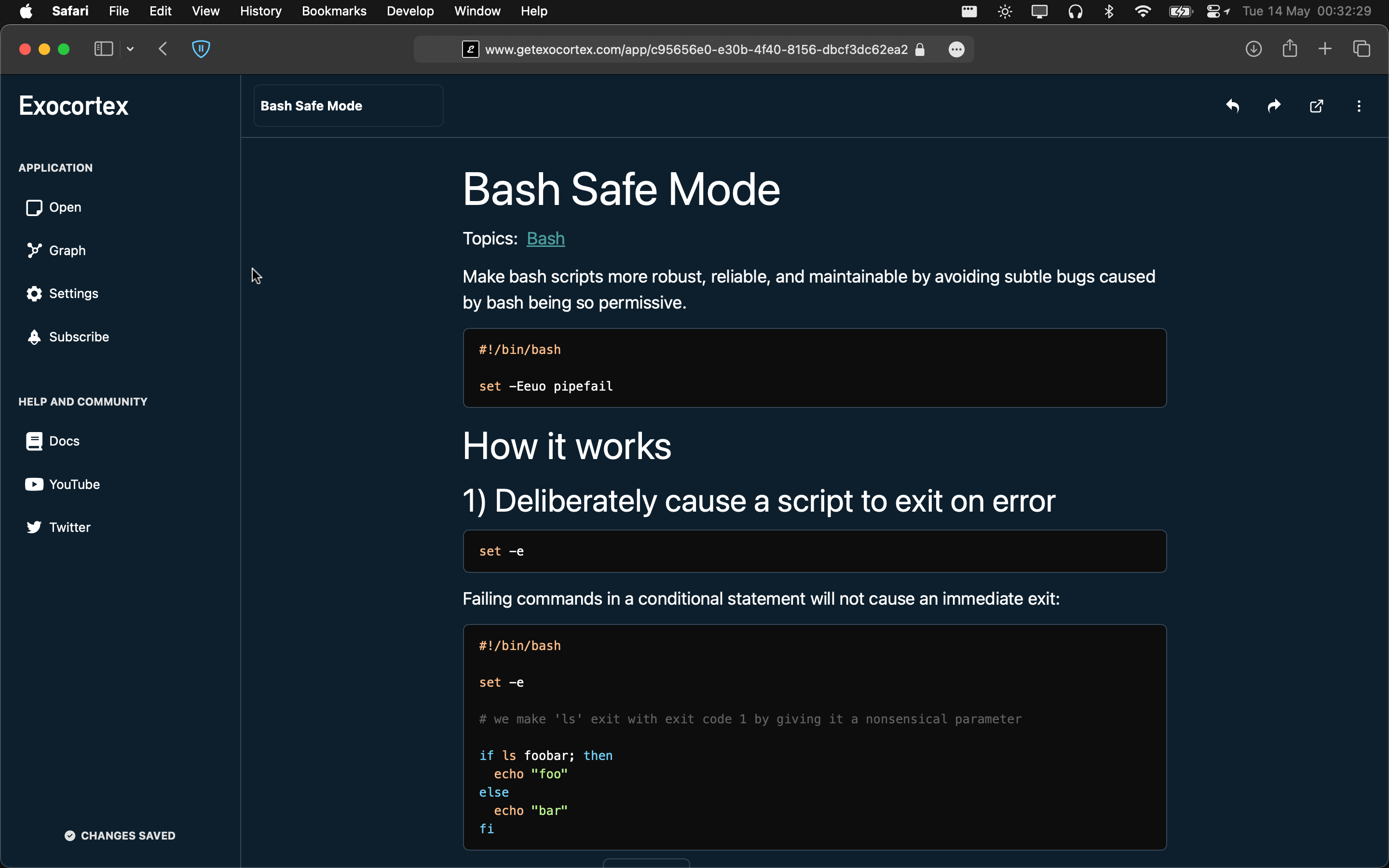
Task: Open the History menu
Action: tap(260, 11)
